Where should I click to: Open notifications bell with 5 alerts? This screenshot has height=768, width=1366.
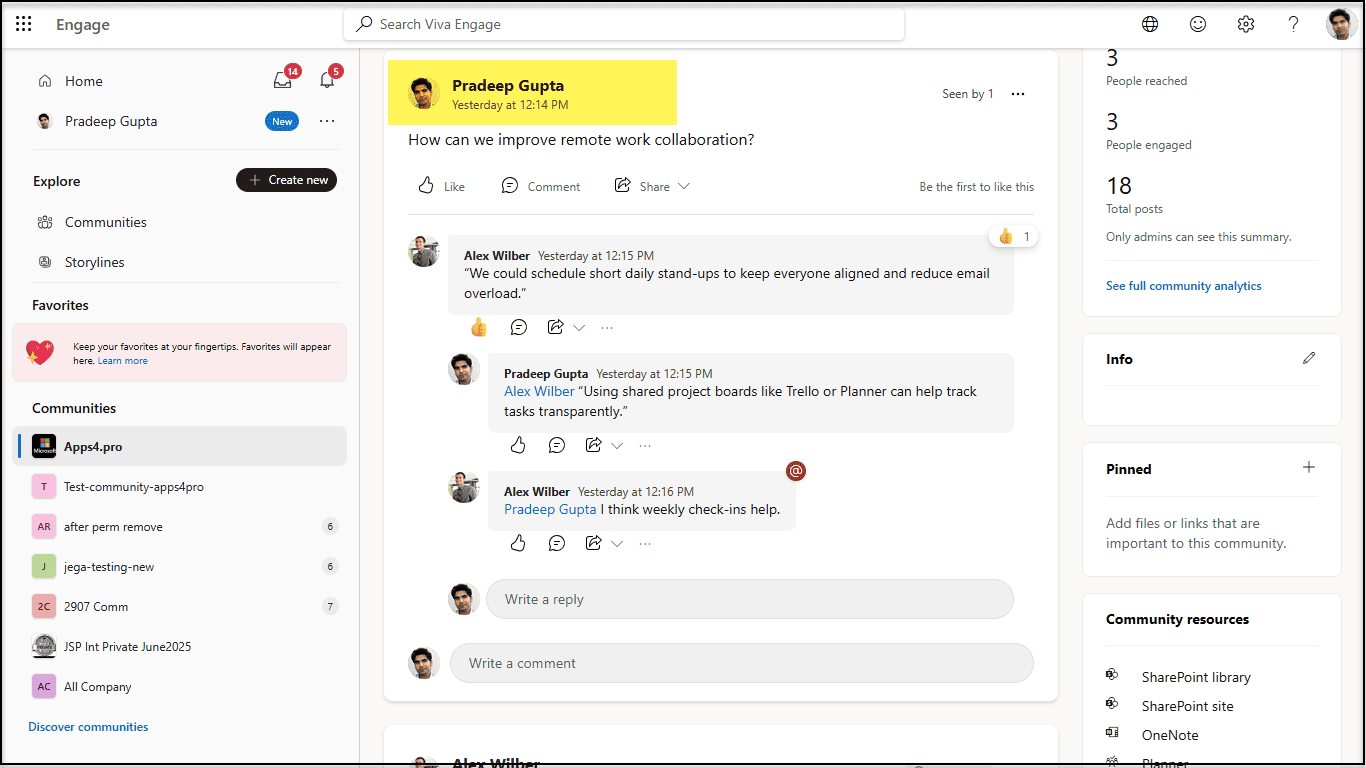tap(327, 81)
